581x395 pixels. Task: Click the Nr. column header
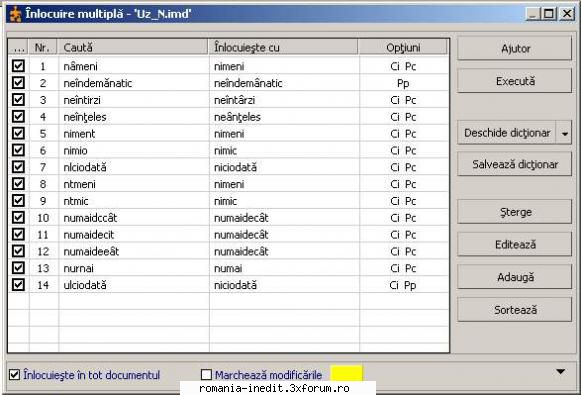pyautogui.click(x=43, y=47)
